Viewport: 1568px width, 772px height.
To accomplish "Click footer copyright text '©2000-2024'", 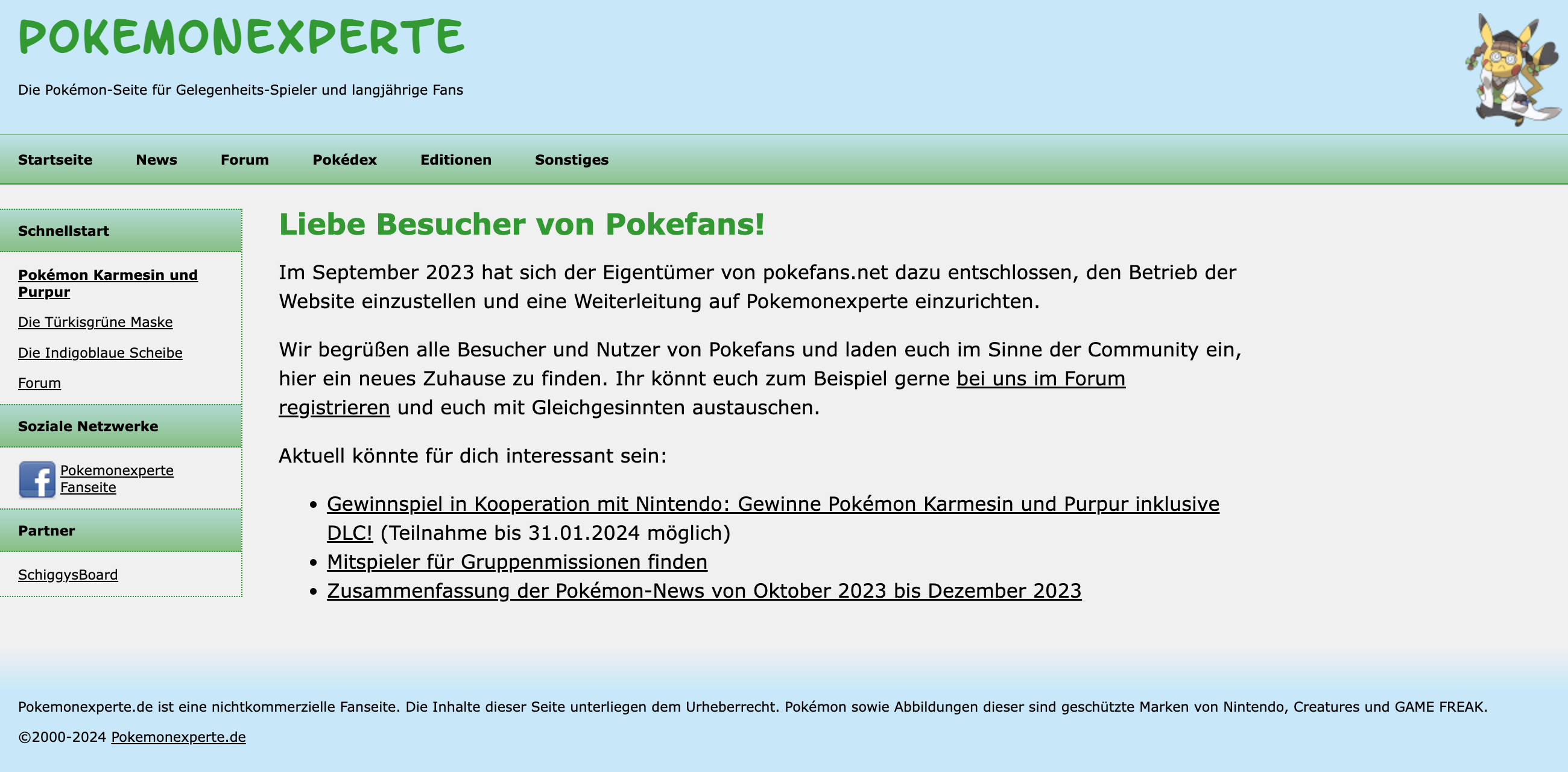I will [62, 736].
